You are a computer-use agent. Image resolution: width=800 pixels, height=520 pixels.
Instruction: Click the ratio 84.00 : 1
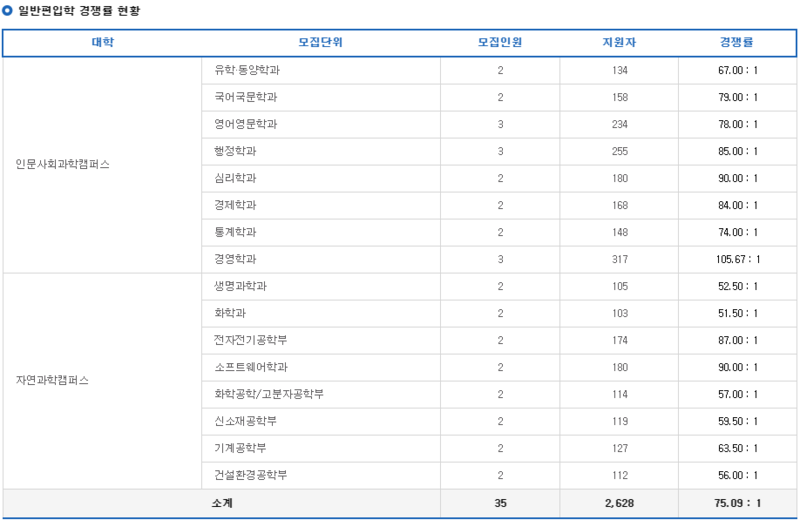point(738,206)
